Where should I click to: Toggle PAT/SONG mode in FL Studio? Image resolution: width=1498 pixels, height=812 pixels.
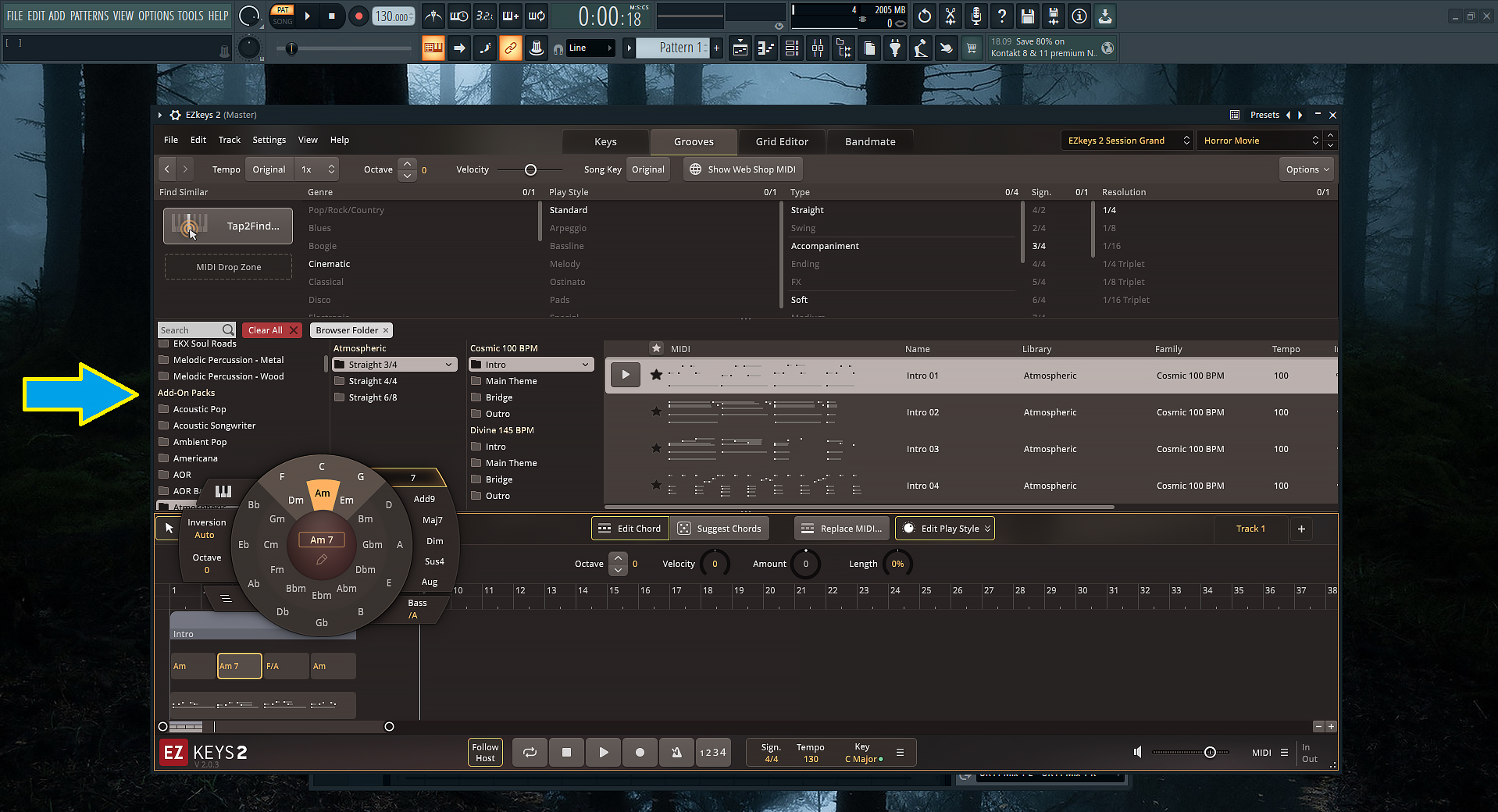pos(283,16)
